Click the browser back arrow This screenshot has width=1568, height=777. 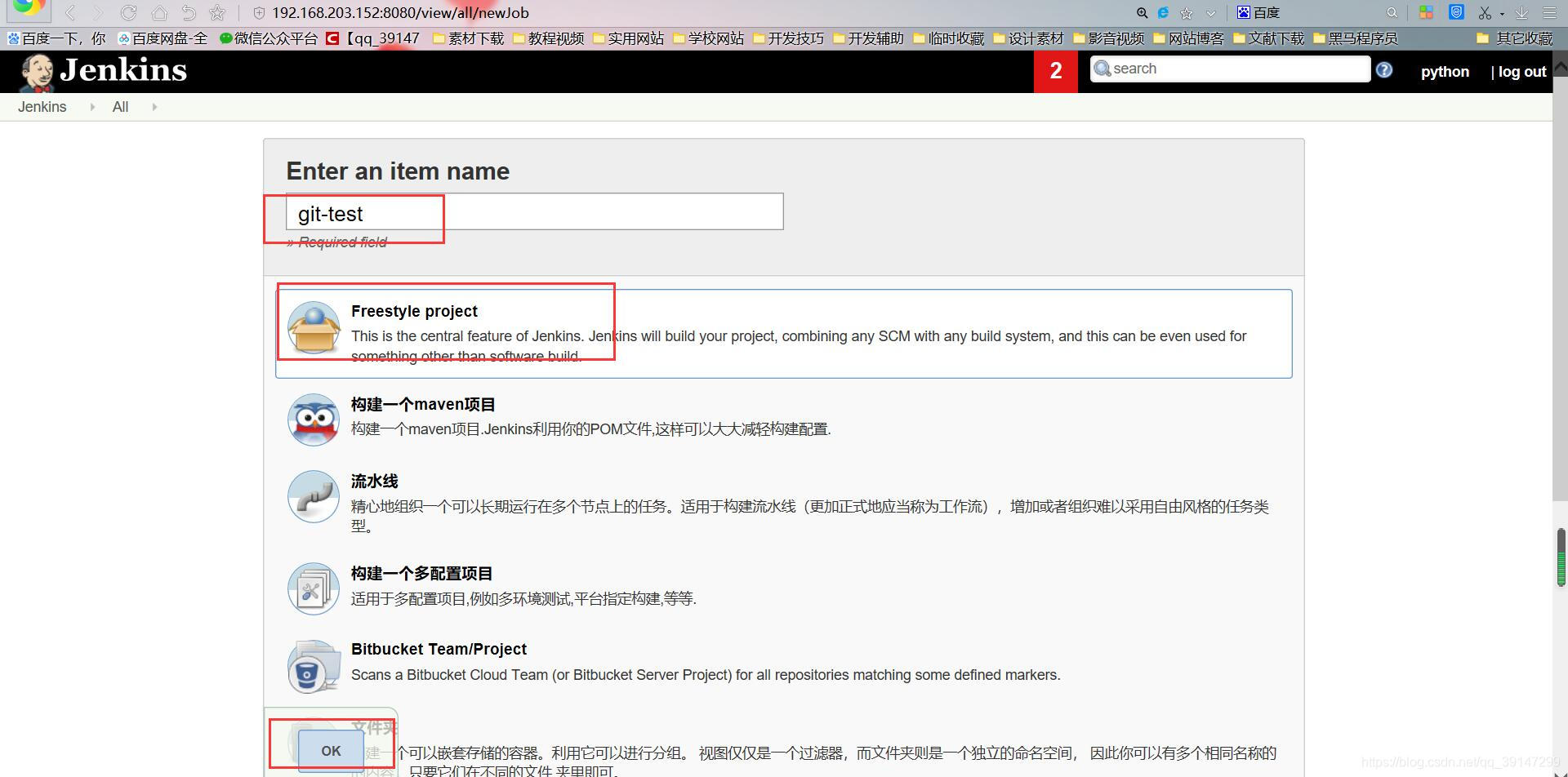pyautogui.click(x=70, y=12)
